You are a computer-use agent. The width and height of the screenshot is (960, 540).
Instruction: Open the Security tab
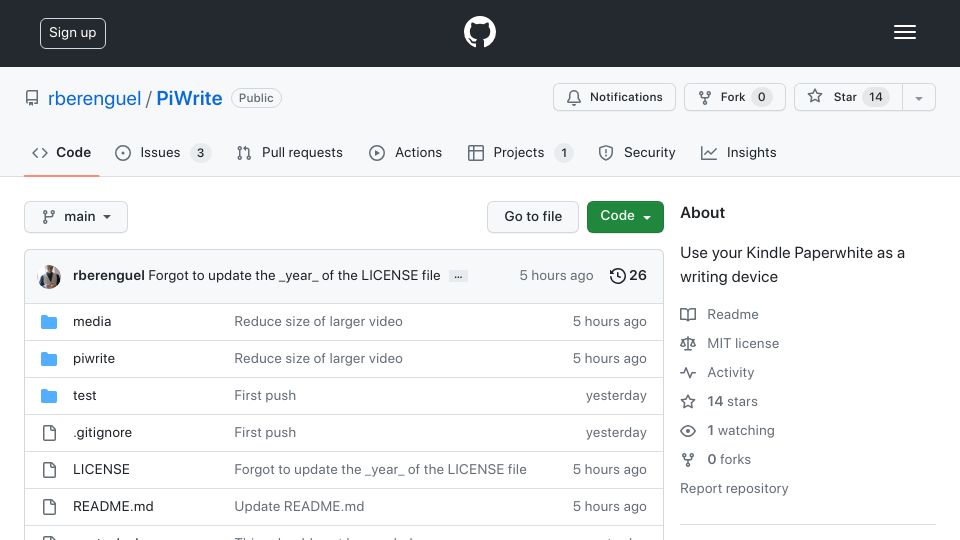[637, 152]
